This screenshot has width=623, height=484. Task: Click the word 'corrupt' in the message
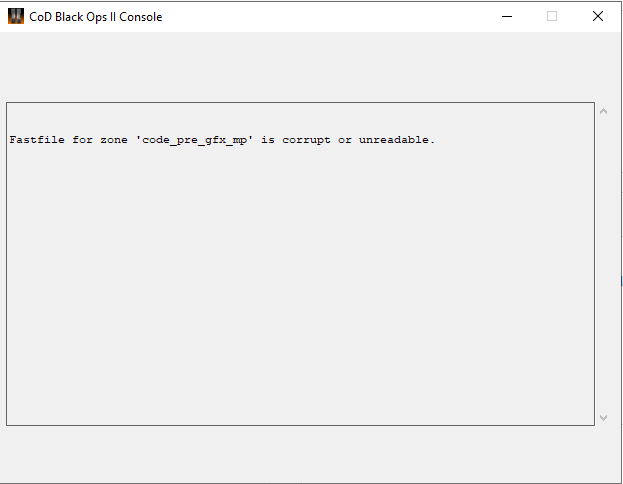pyautogui.click(x=306, y=140)
